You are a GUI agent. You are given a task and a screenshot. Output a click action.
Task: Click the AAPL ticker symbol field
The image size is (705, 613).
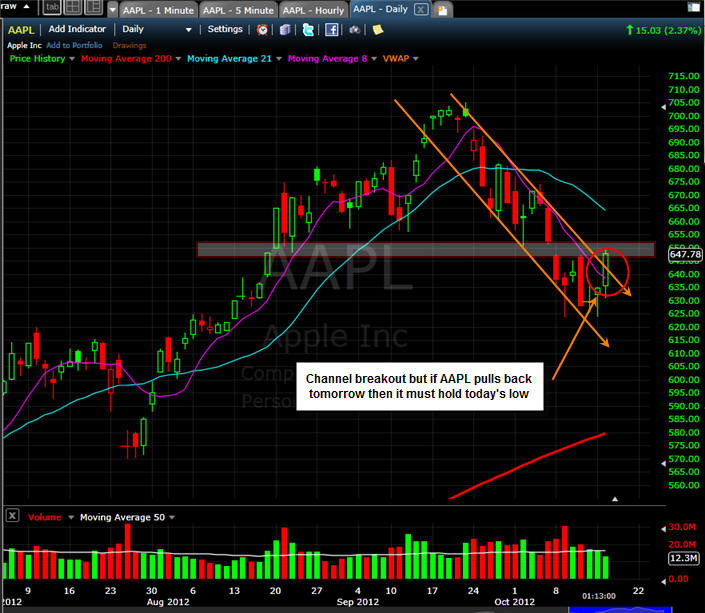21,30
